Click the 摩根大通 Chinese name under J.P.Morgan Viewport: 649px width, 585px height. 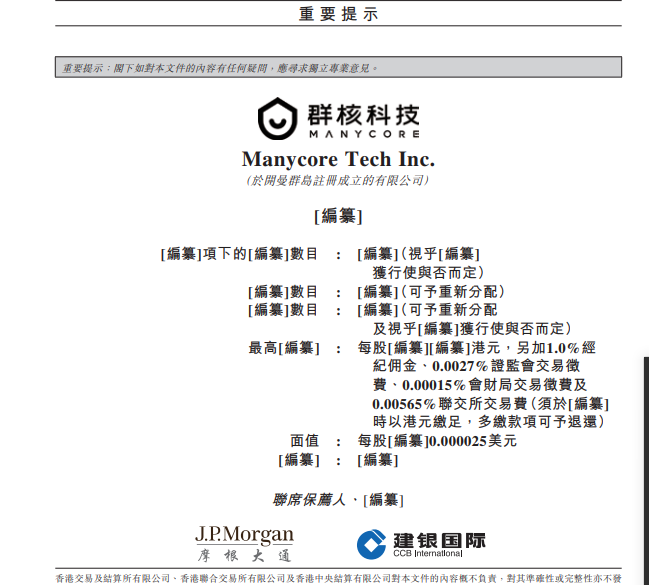[244, 556]
